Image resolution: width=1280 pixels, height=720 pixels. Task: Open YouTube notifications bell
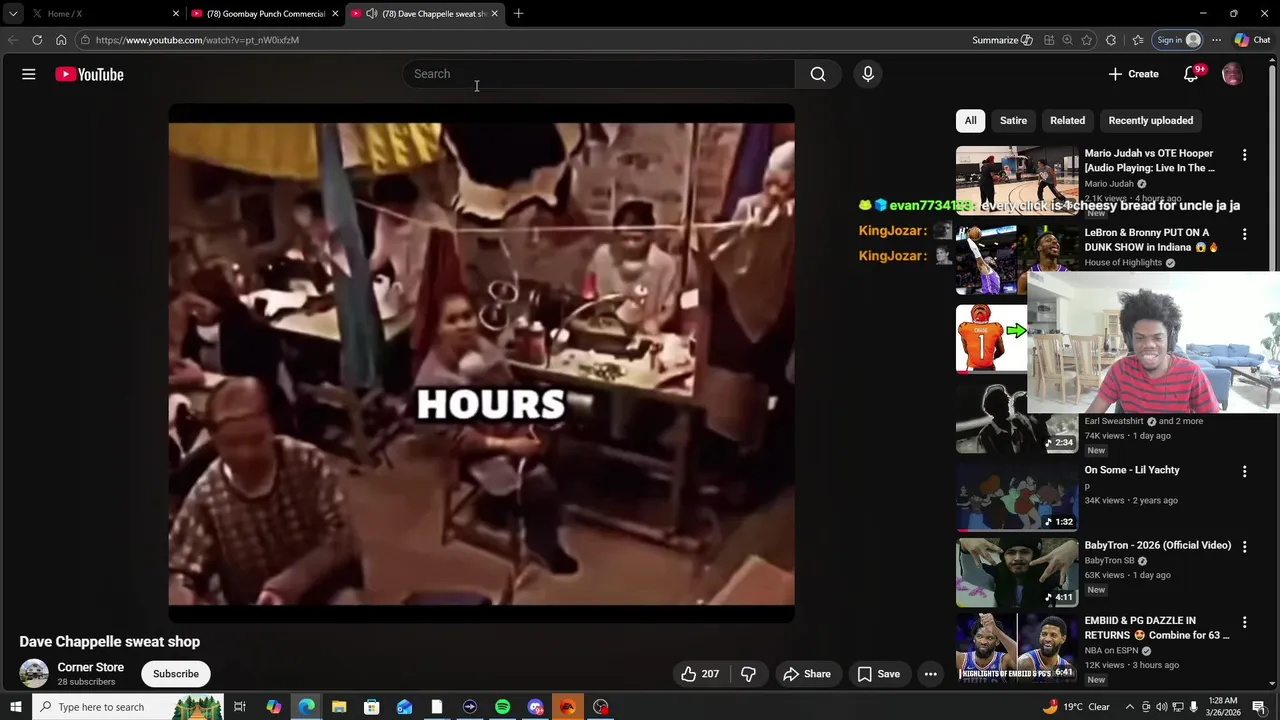pos(1191,74)
